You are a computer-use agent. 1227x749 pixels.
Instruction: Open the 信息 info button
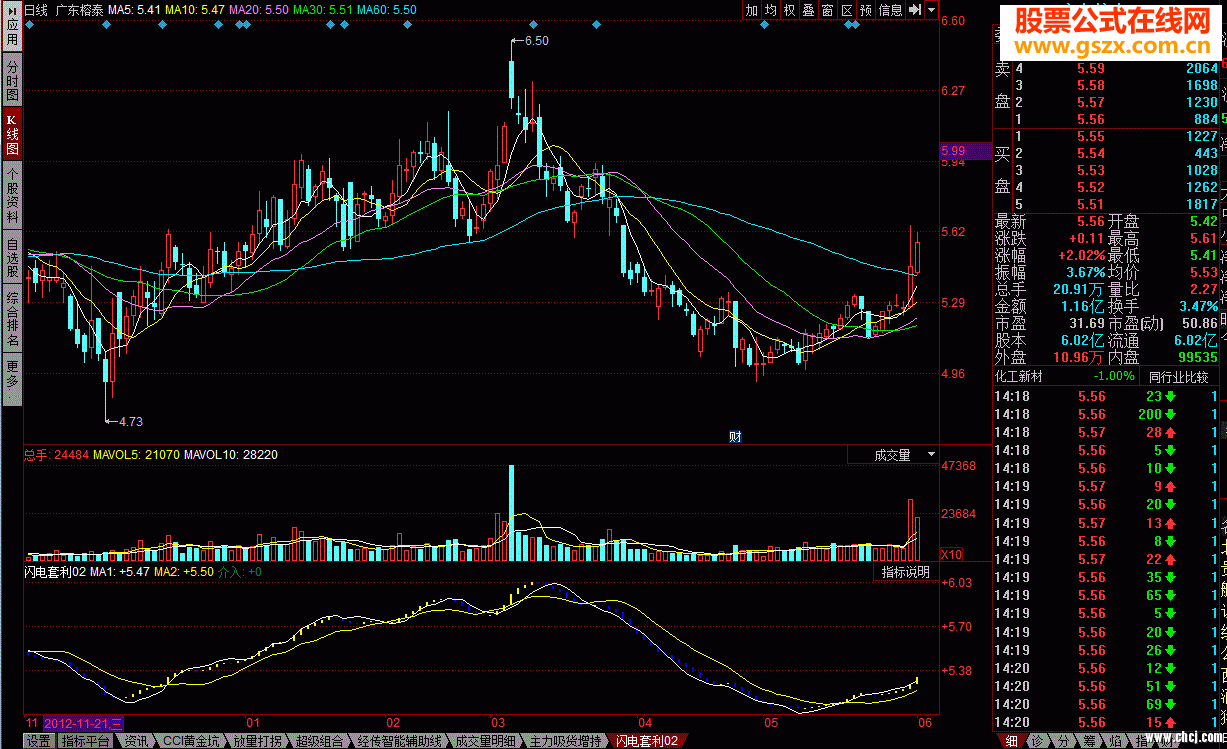click(891, 10)
